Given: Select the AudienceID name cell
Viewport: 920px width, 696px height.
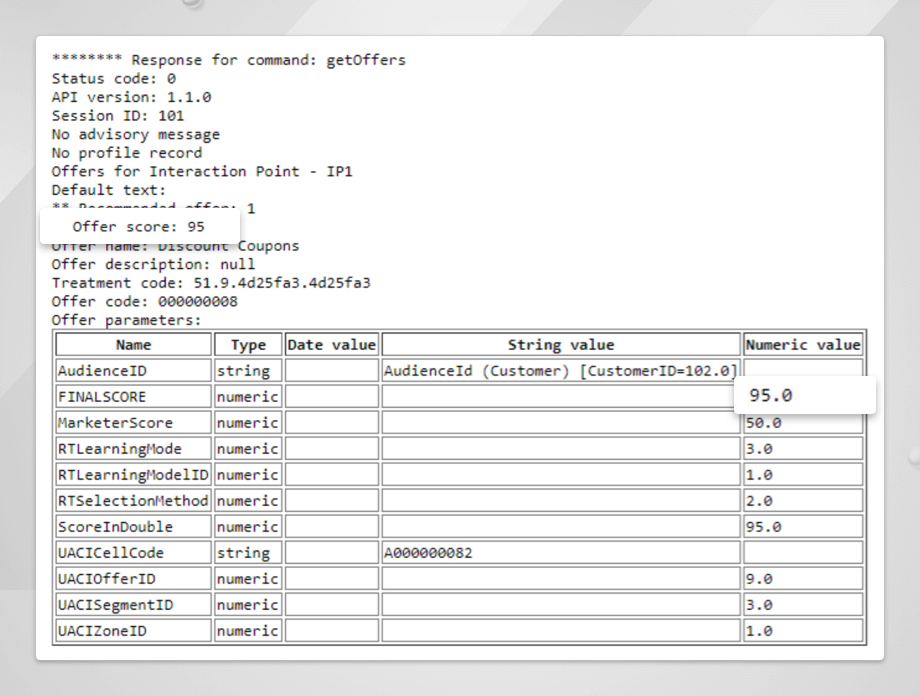Looking at the screenshot, I should 133,371.
